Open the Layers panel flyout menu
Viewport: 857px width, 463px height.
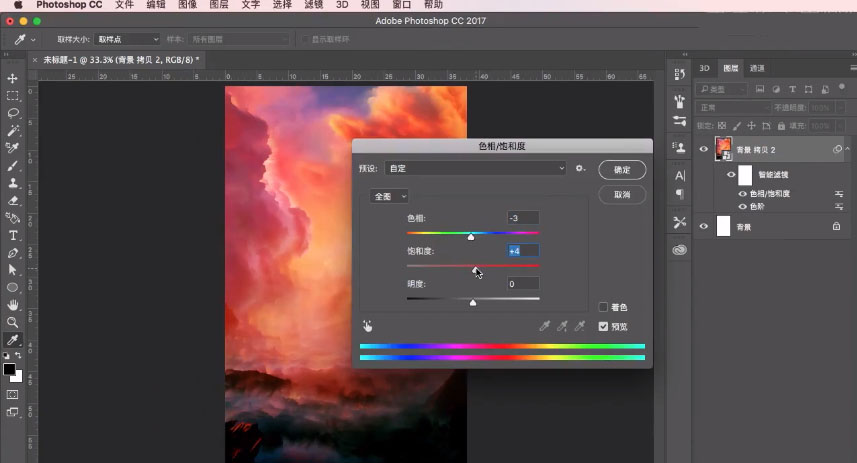[x=853, y=68]
